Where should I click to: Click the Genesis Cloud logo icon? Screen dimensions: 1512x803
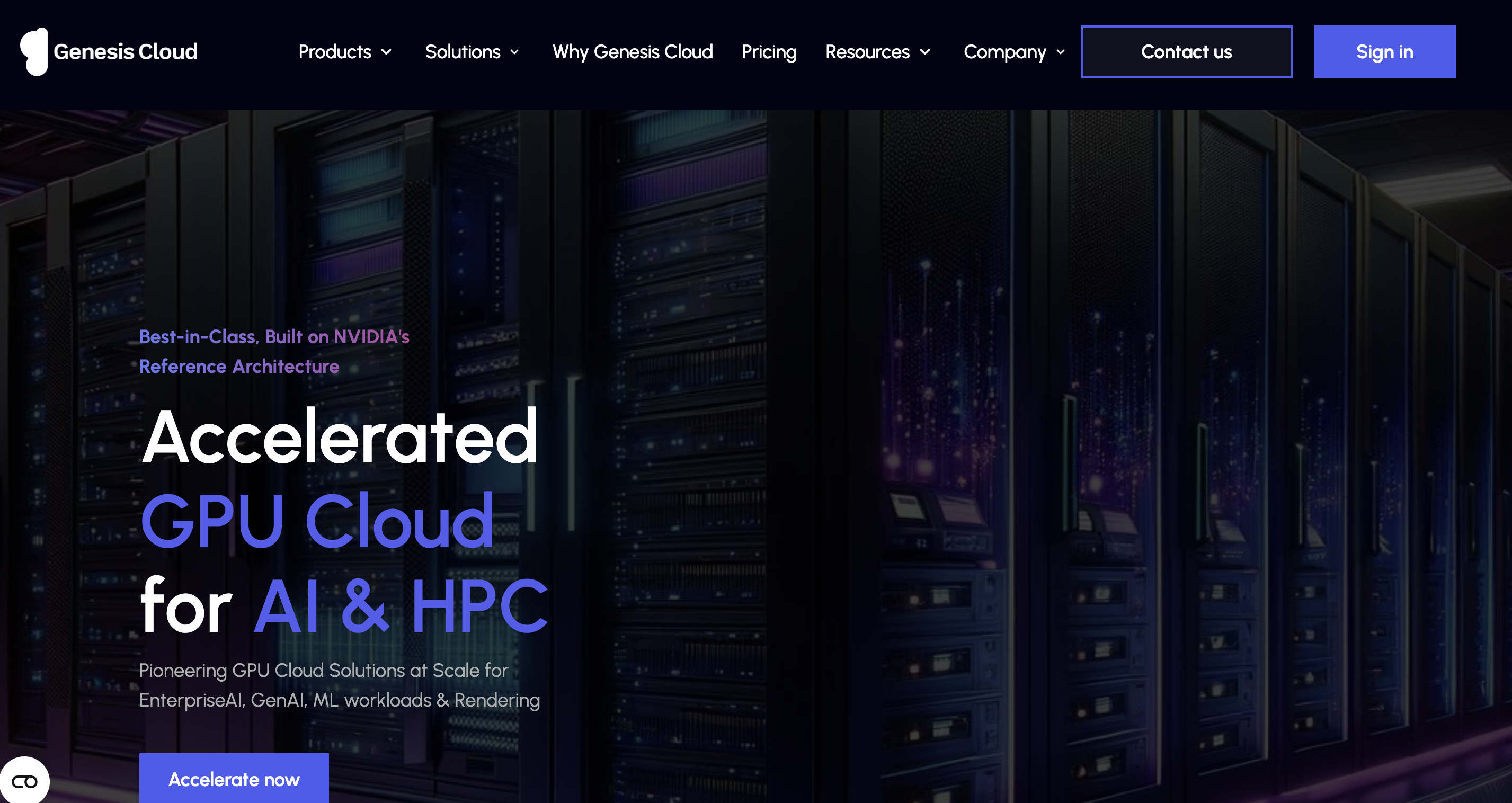tap(34, 52)
